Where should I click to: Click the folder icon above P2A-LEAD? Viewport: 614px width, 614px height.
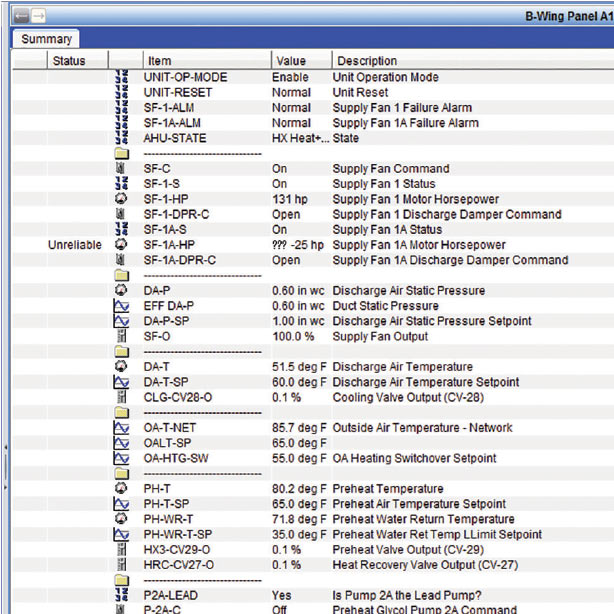(121, 580)
